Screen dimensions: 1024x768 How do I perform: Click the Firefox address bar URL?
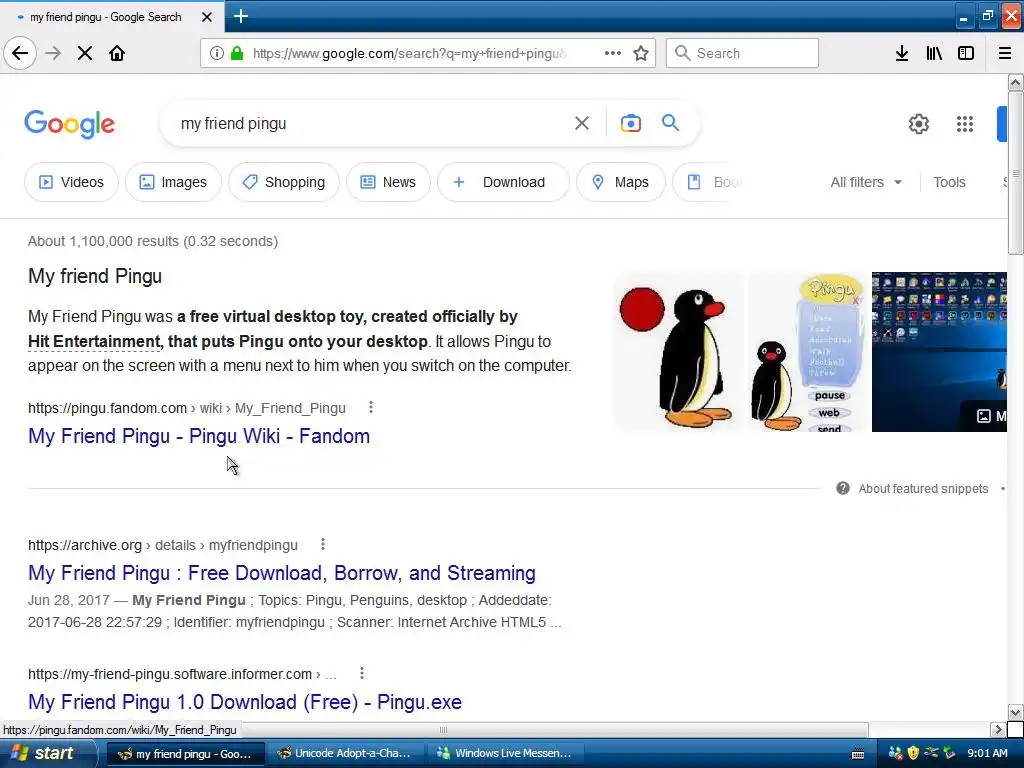pyautogui.click(x=410, y=54)
